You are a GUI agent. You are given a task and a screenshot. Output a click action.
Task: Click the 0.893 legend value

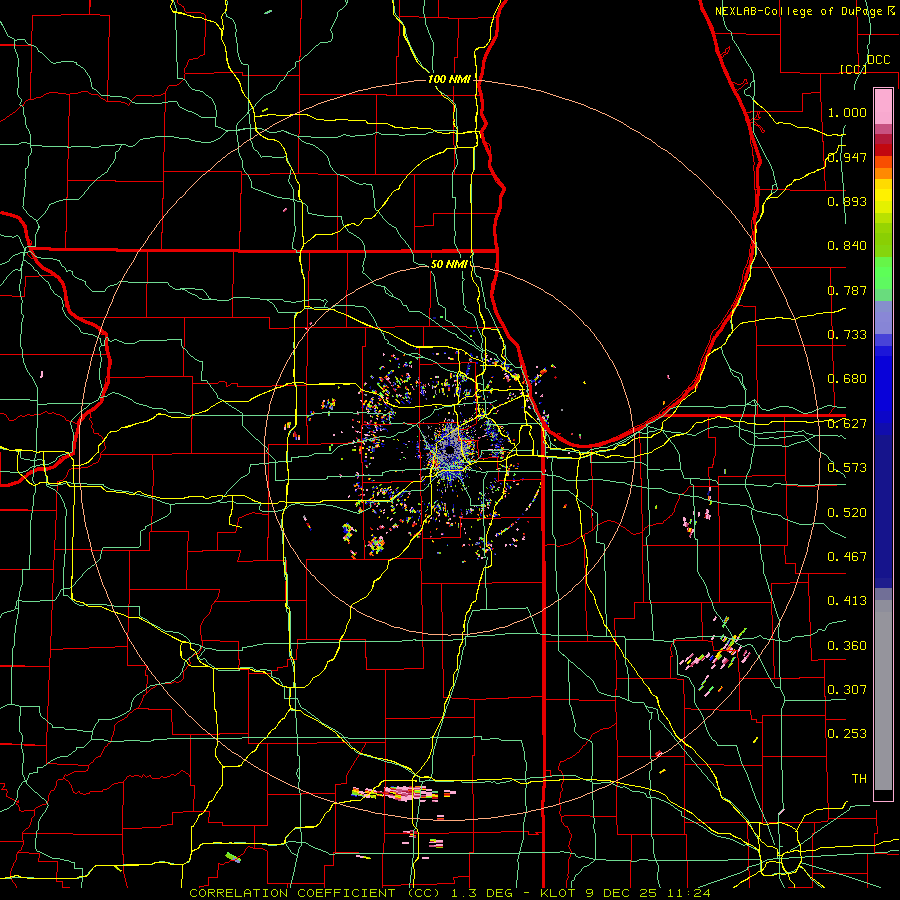point(847,201)
